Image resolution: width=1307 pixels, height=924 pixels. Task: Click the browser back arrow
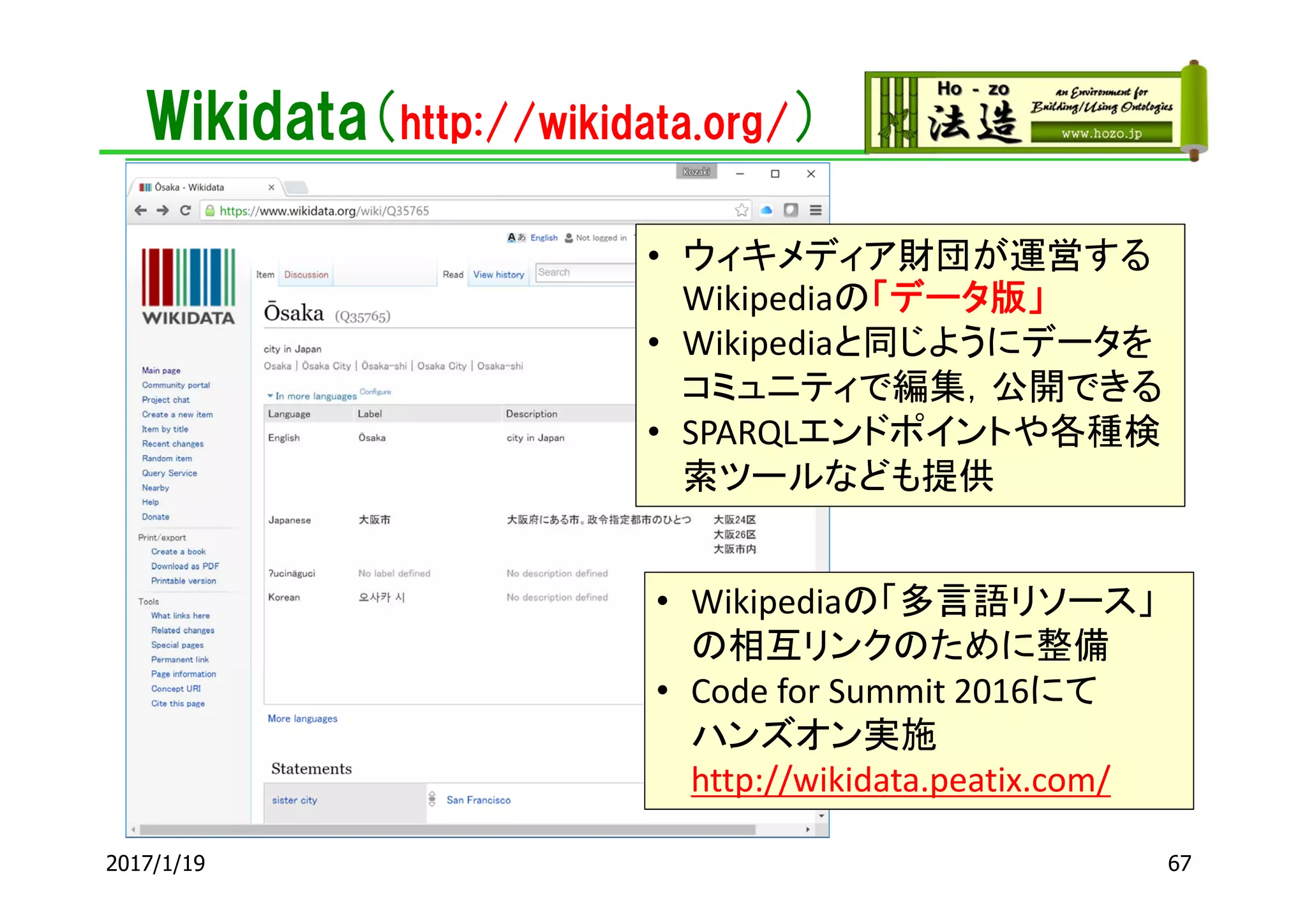[x=140, y=211]
